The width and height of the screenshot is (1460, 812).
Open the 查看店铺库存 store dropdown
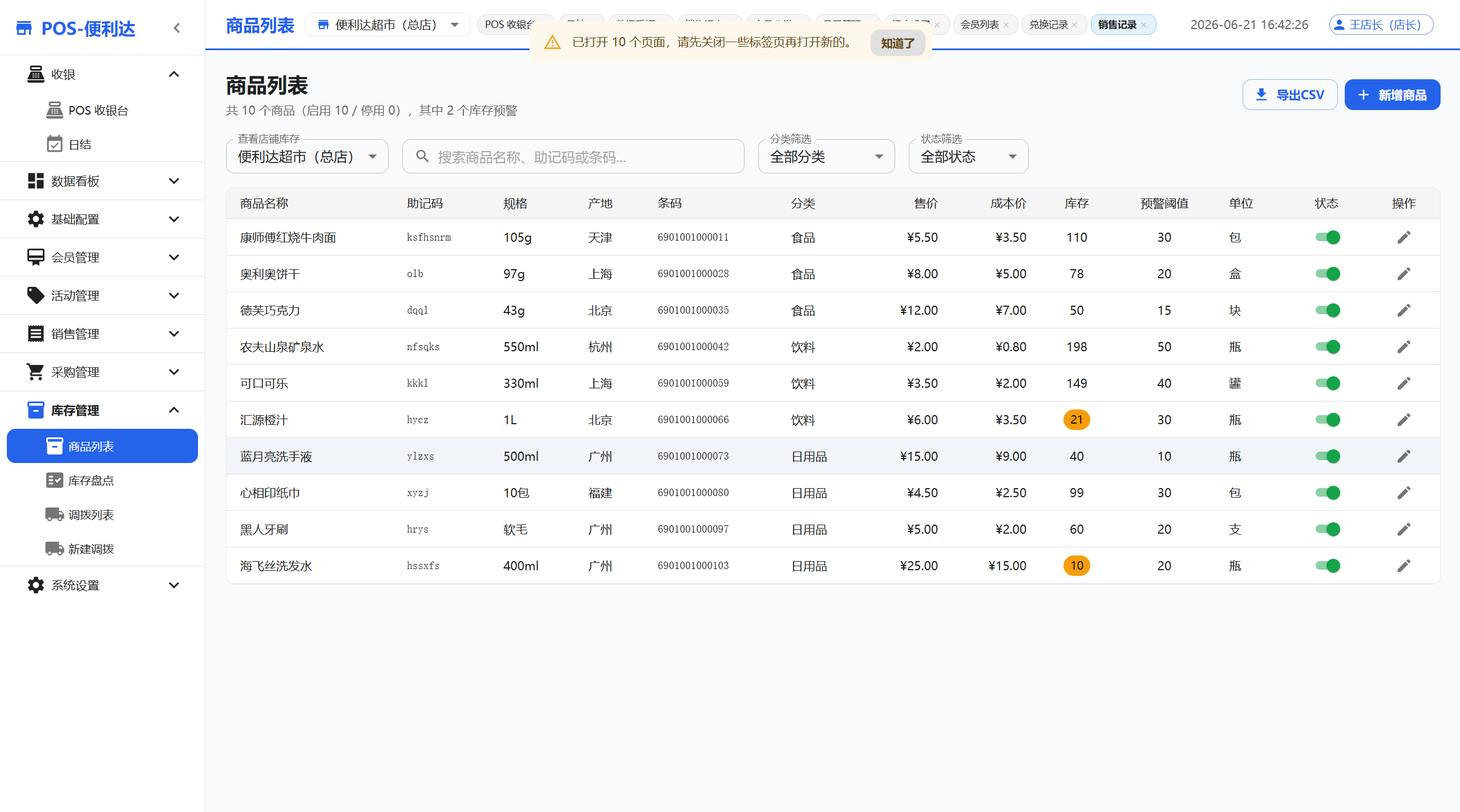point(307,156)
